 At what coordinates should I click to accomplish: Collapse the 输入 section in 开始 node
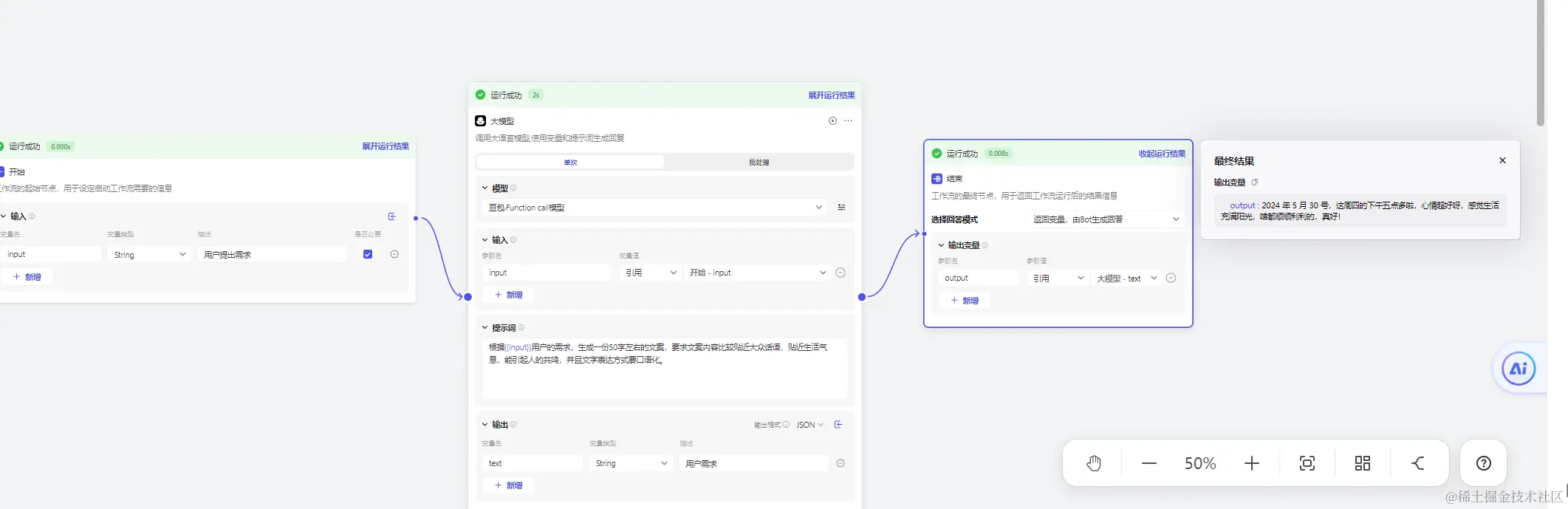click(x=4, y=216)
